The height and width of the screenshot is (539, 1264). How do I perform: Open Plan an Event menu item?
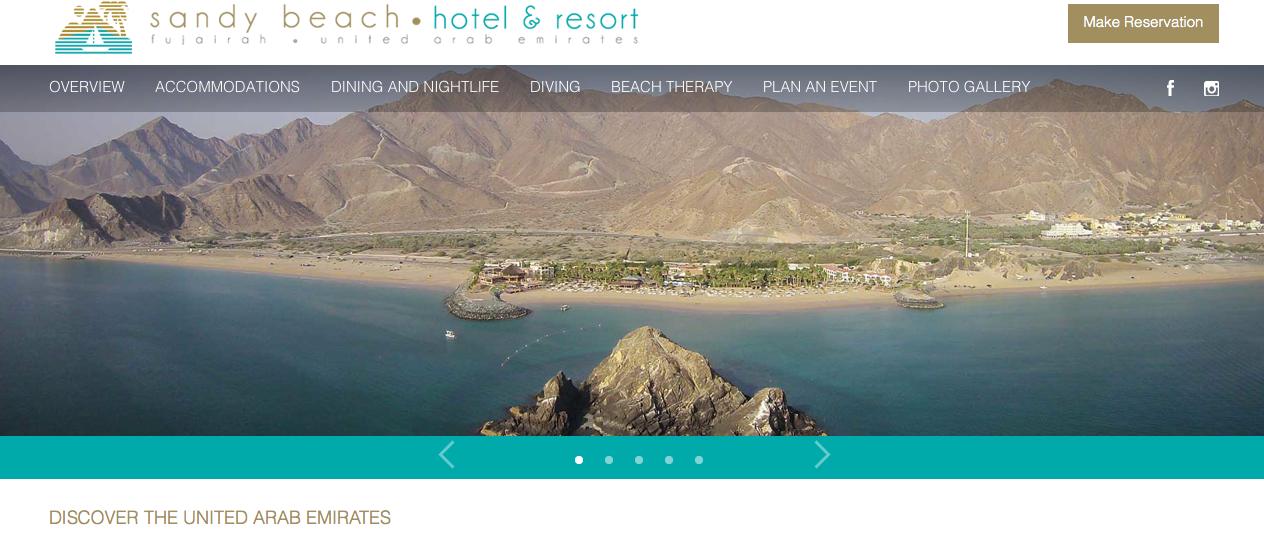[x=820, y=87]
